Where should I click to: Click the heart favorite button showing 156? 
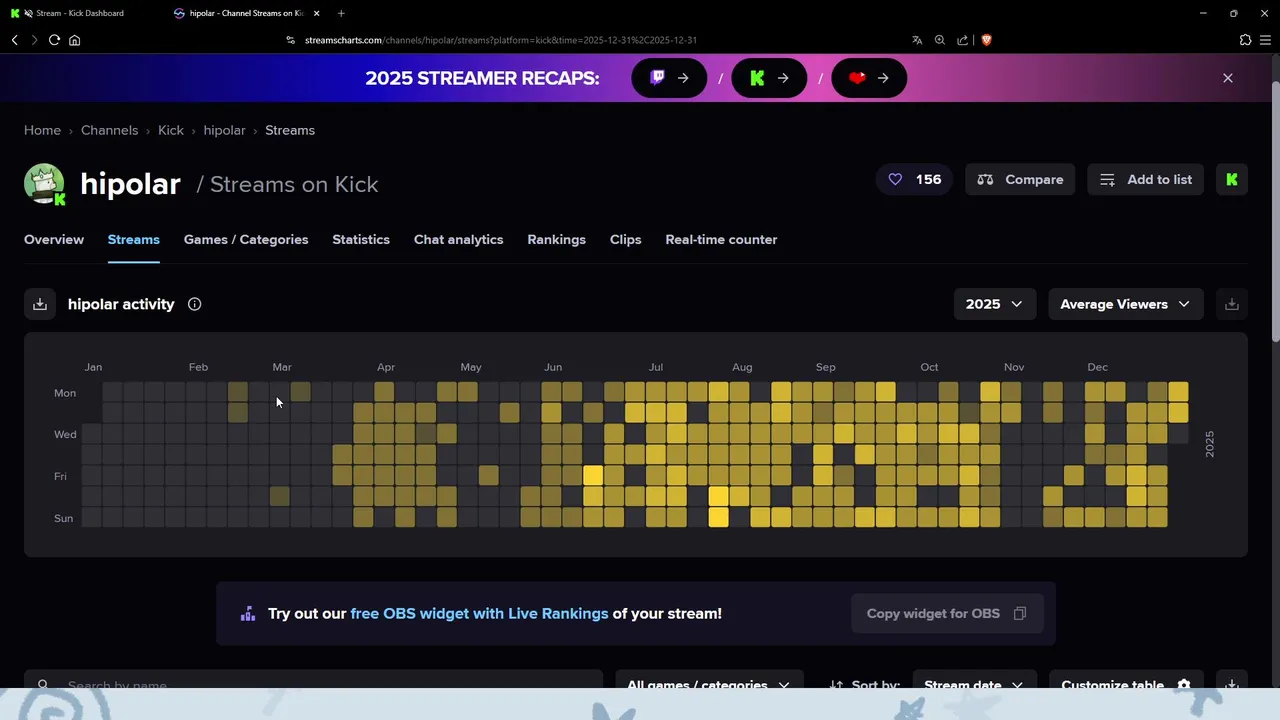pos(914,180)
